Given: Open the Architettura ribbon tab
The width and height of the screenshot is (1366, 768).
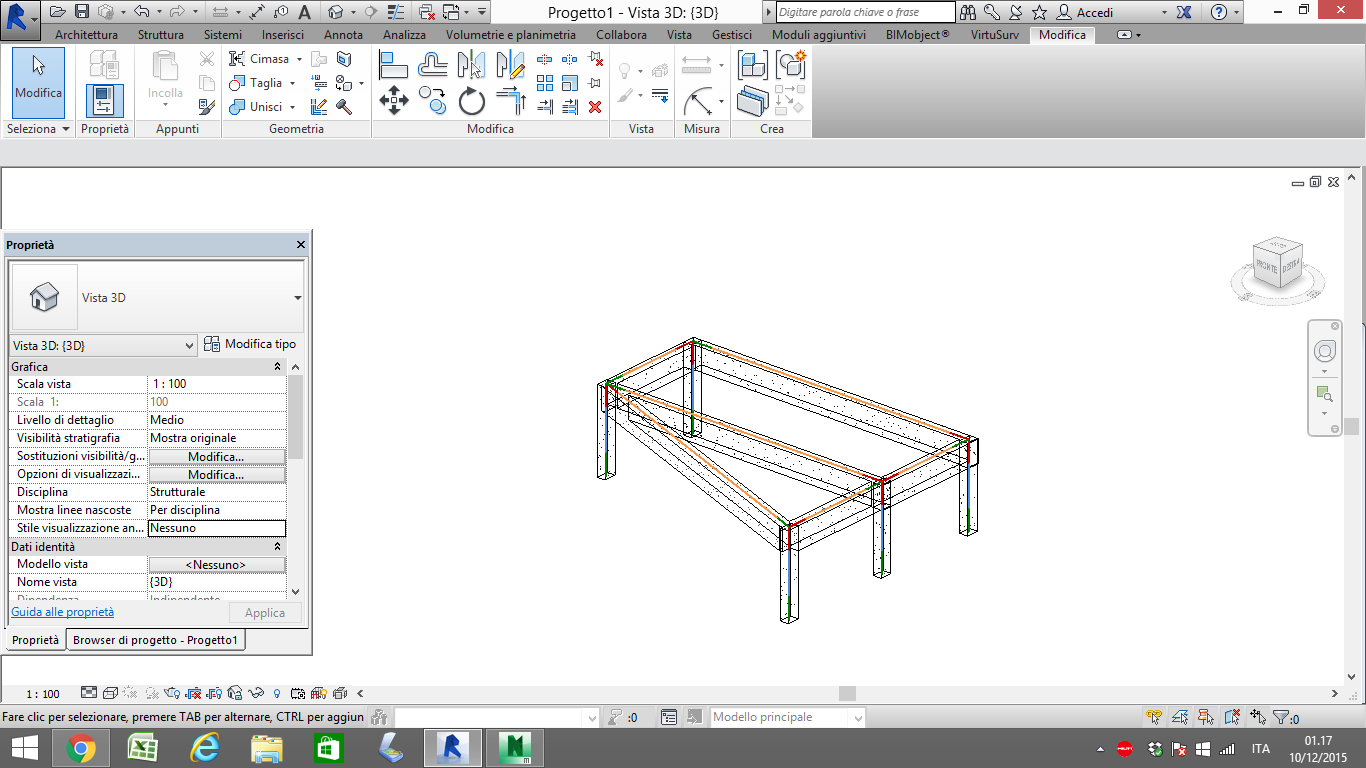Looking at the screenshot, I should (x=86, y=34).
